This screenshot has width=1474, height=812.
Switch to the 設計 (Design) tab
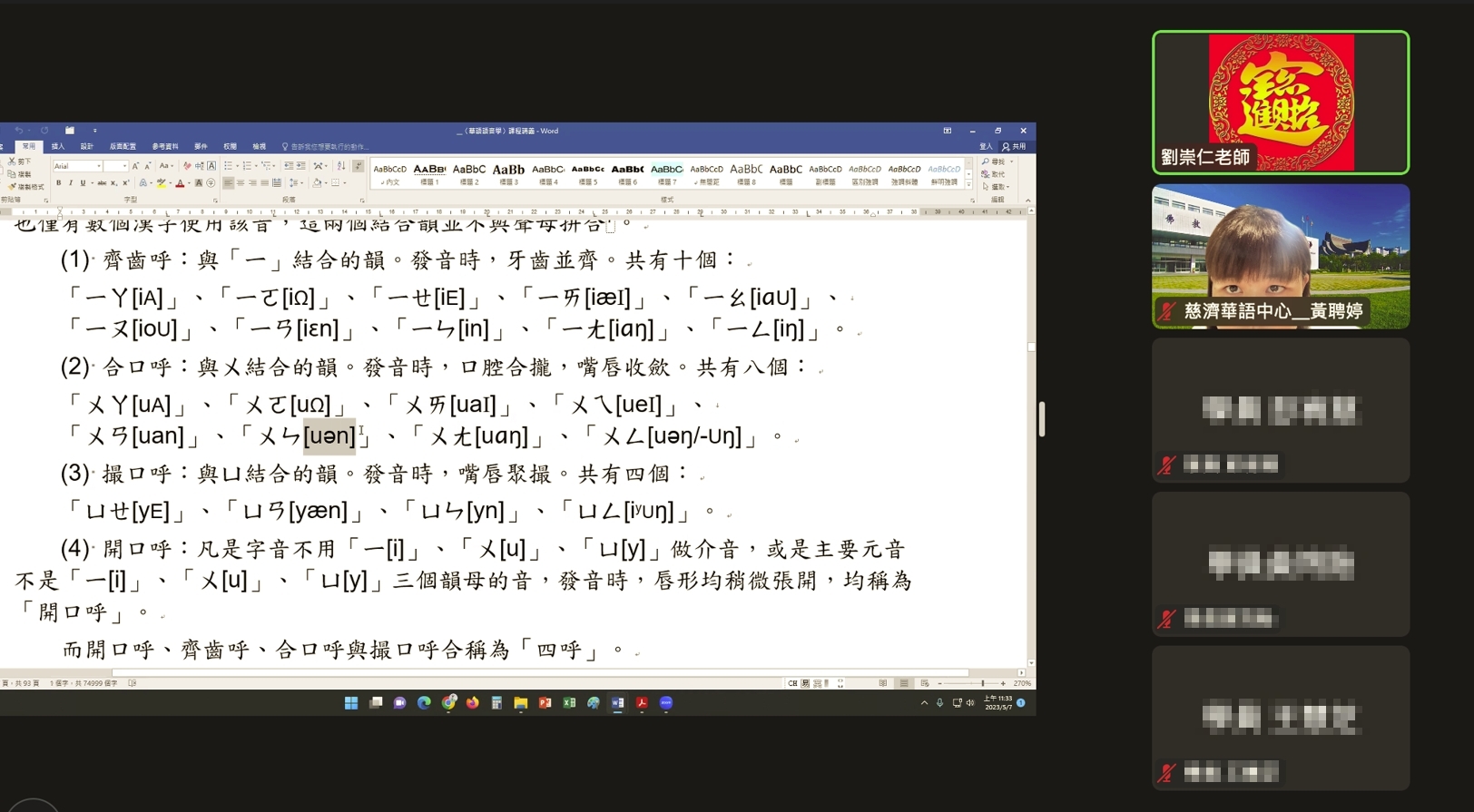pyautogui.click(x=87, y=146)
